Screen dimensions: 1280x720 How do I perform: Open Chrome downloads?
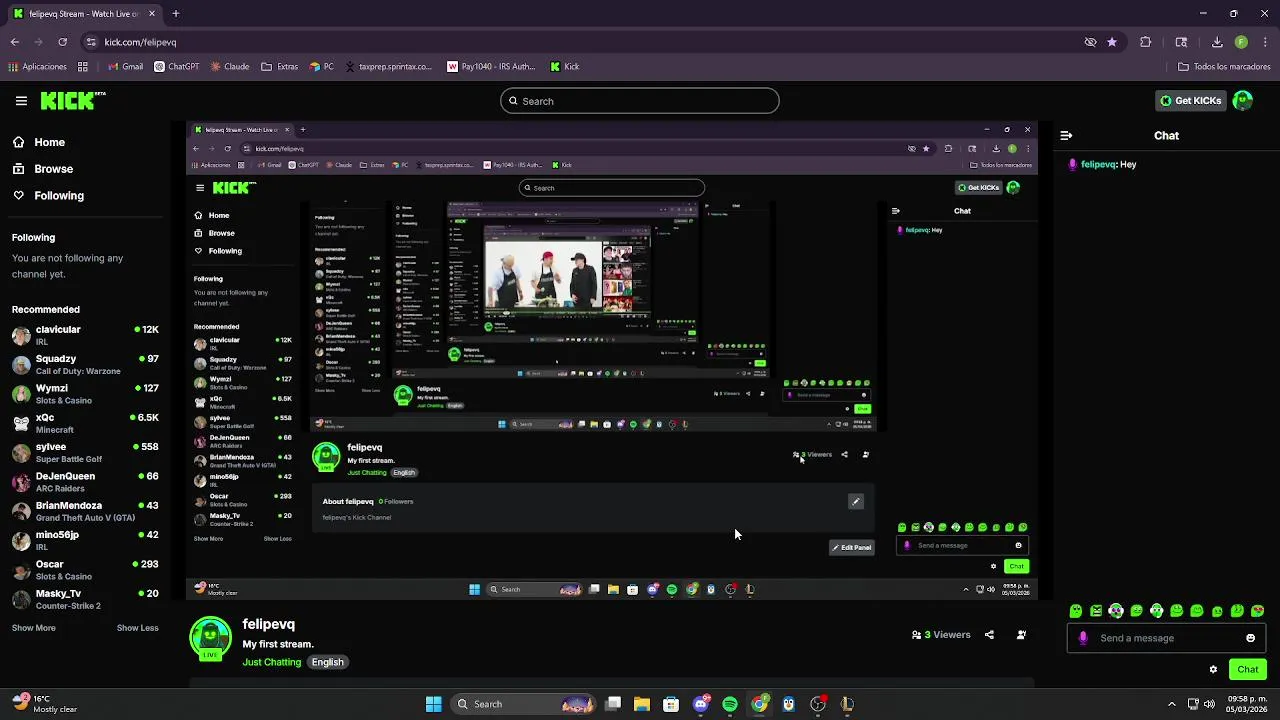coord(1217,42)
